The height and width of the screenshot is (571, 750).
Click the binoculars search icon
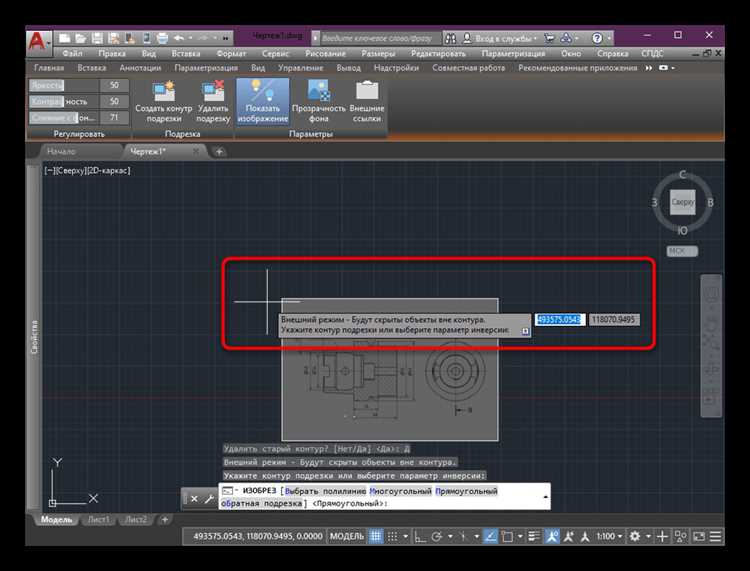pos(450,38)
